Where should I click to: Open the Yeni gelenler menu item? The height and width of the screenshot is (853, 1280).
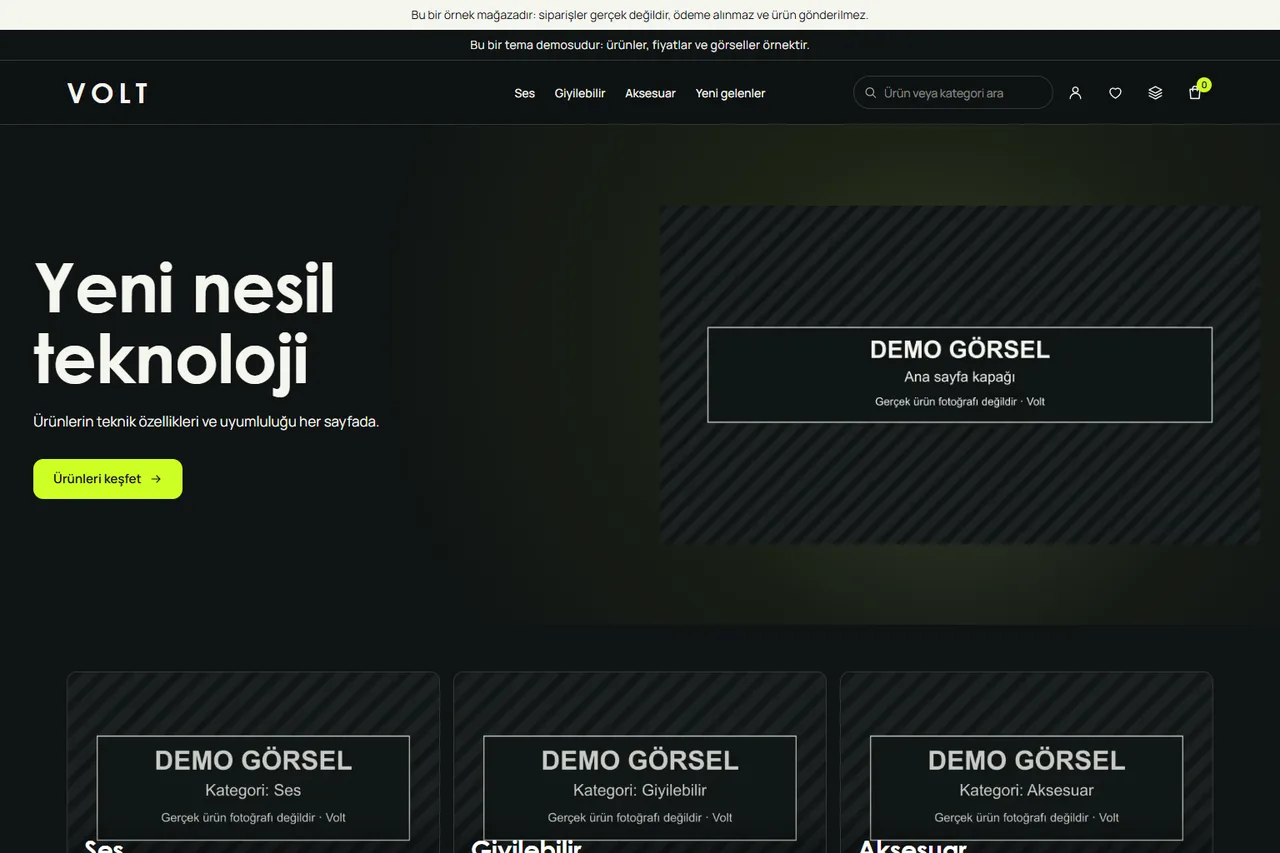point(730,93)
